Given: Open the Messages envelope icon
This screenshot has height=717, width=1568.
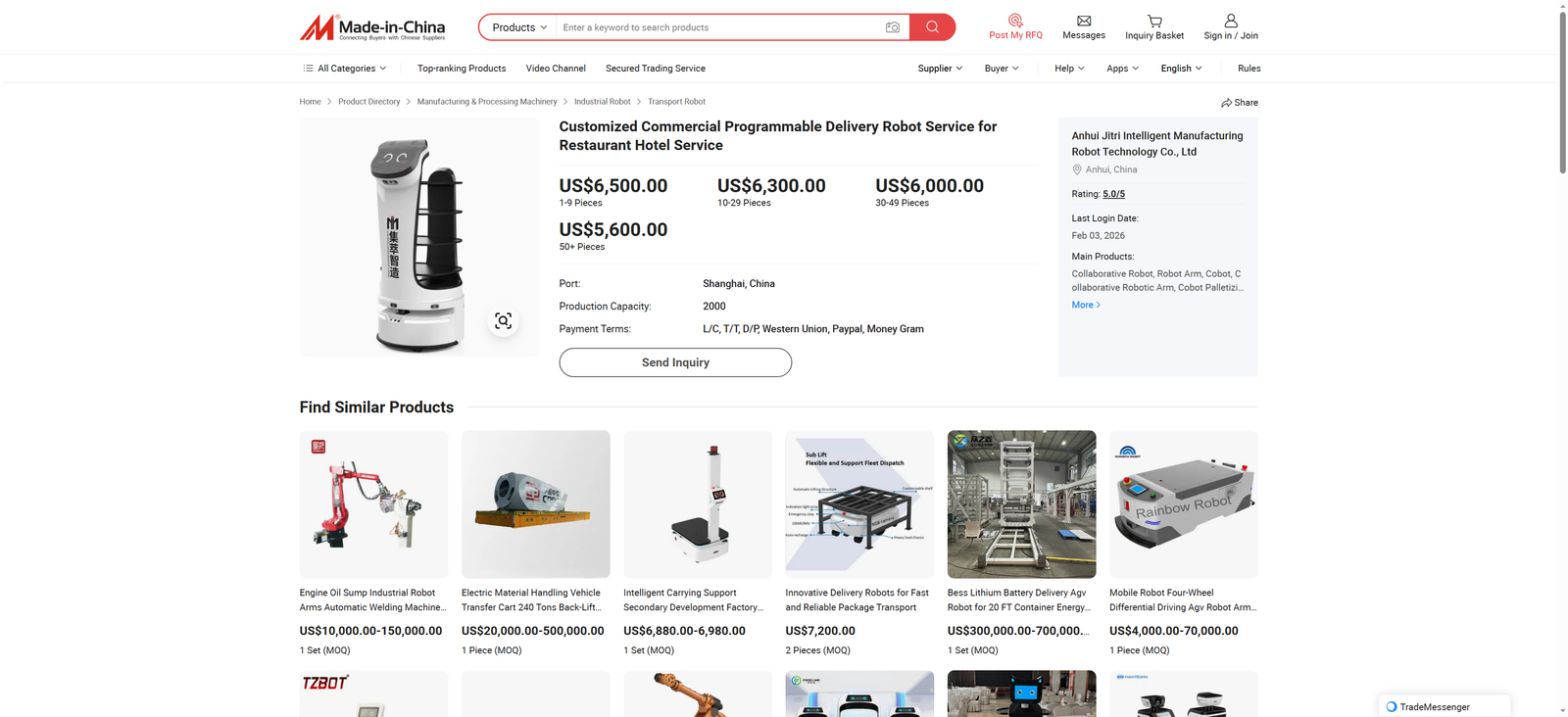Looking at the screenshot, I should tap(1084, 21).
